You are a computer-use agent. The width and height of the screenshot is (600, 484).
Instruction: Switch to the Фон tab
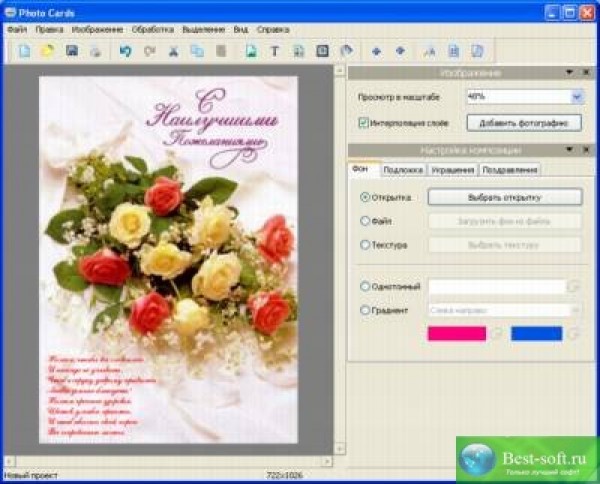tap(360, 169)
